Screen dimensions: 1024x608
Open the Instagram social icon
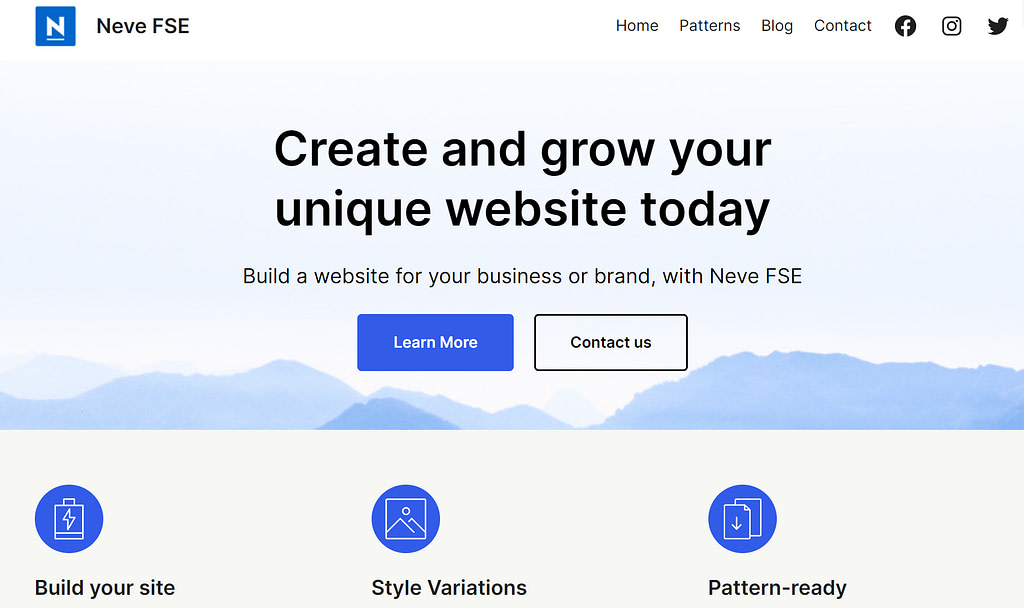(952, 26)
